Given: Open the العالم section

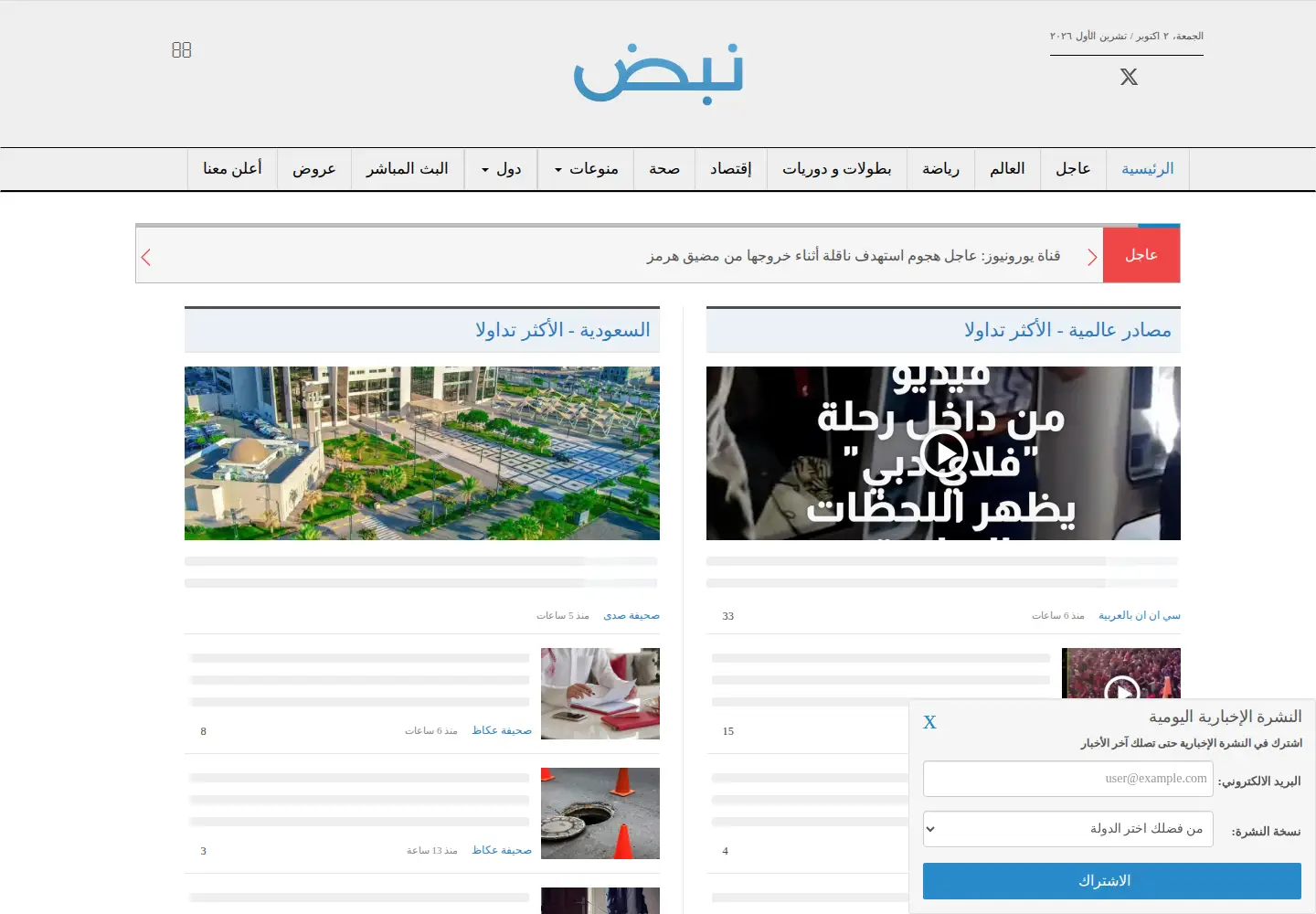Looking at the screenshot, I should point(1007,169).
